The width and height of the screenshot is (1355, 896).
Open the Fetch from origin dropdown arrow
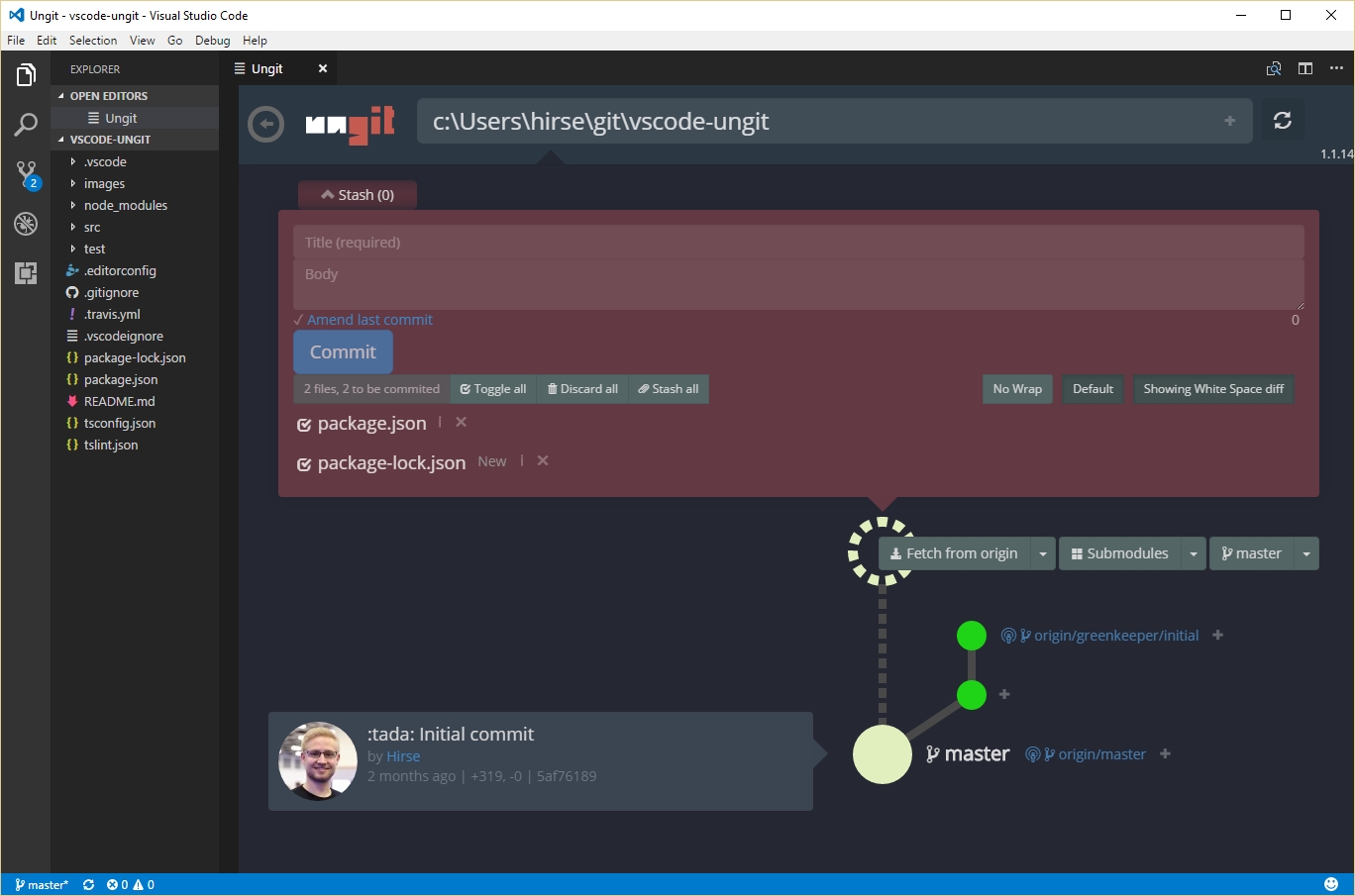1043,554
